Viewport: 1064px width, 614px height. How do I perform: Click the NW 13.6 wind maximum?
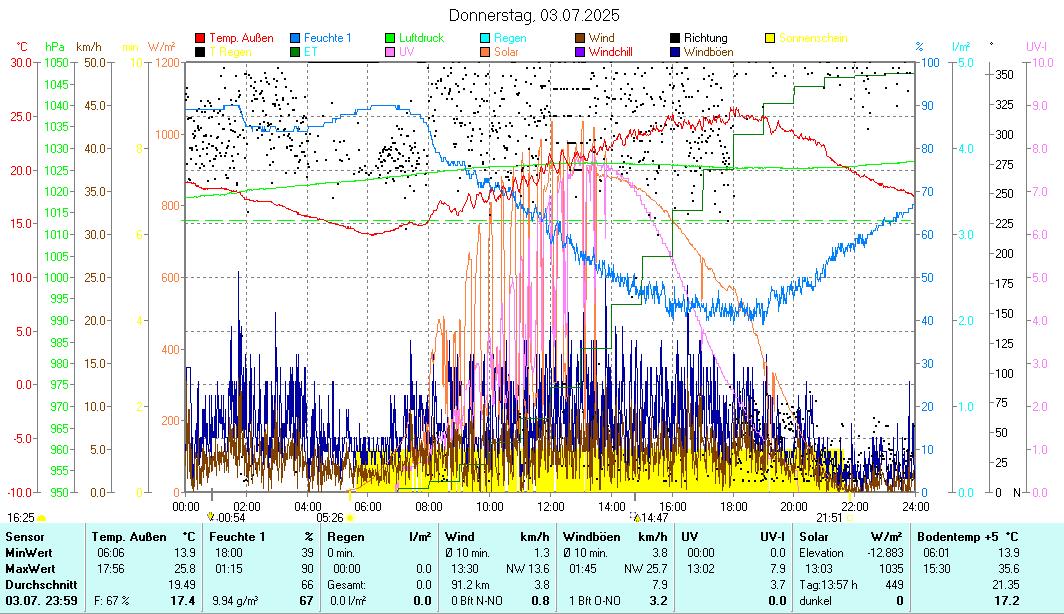point(528,569)
